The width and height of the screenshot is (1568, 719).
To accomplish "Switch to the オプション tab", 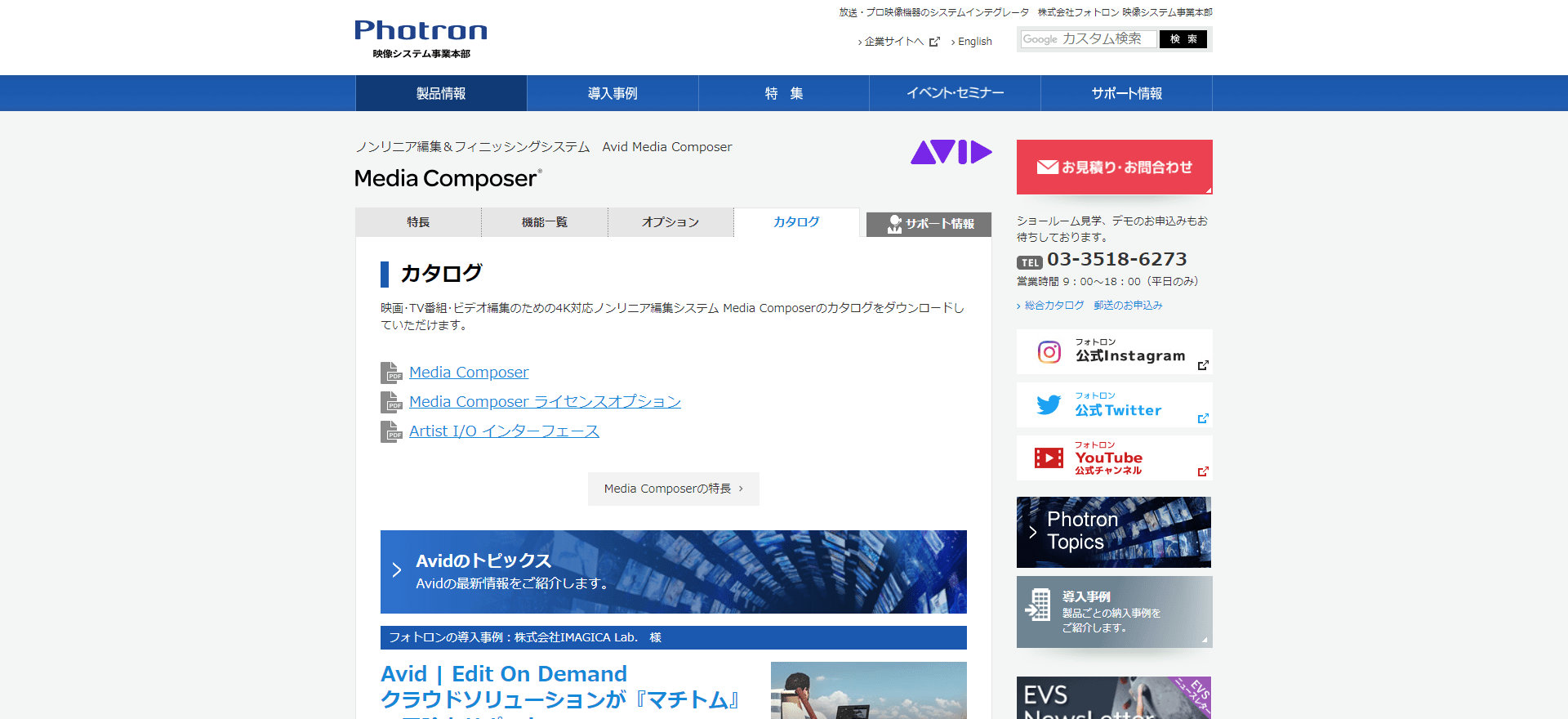I will pos(670,222).
